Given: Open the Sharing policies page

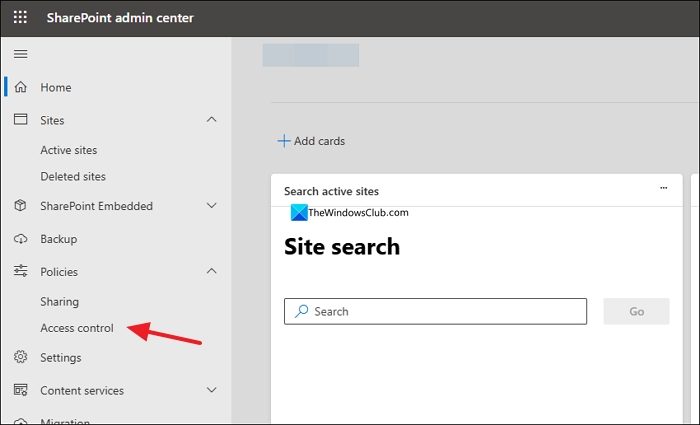Looking at the screenshot, I should (60, 302).
